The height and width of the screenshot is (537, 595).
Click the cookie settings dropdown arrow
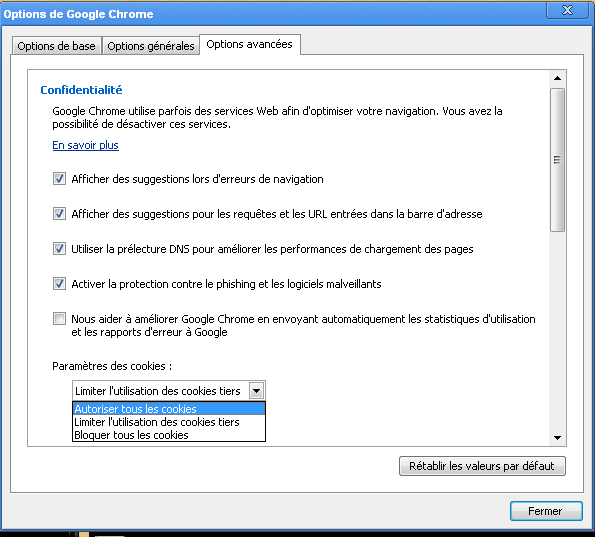257,391
